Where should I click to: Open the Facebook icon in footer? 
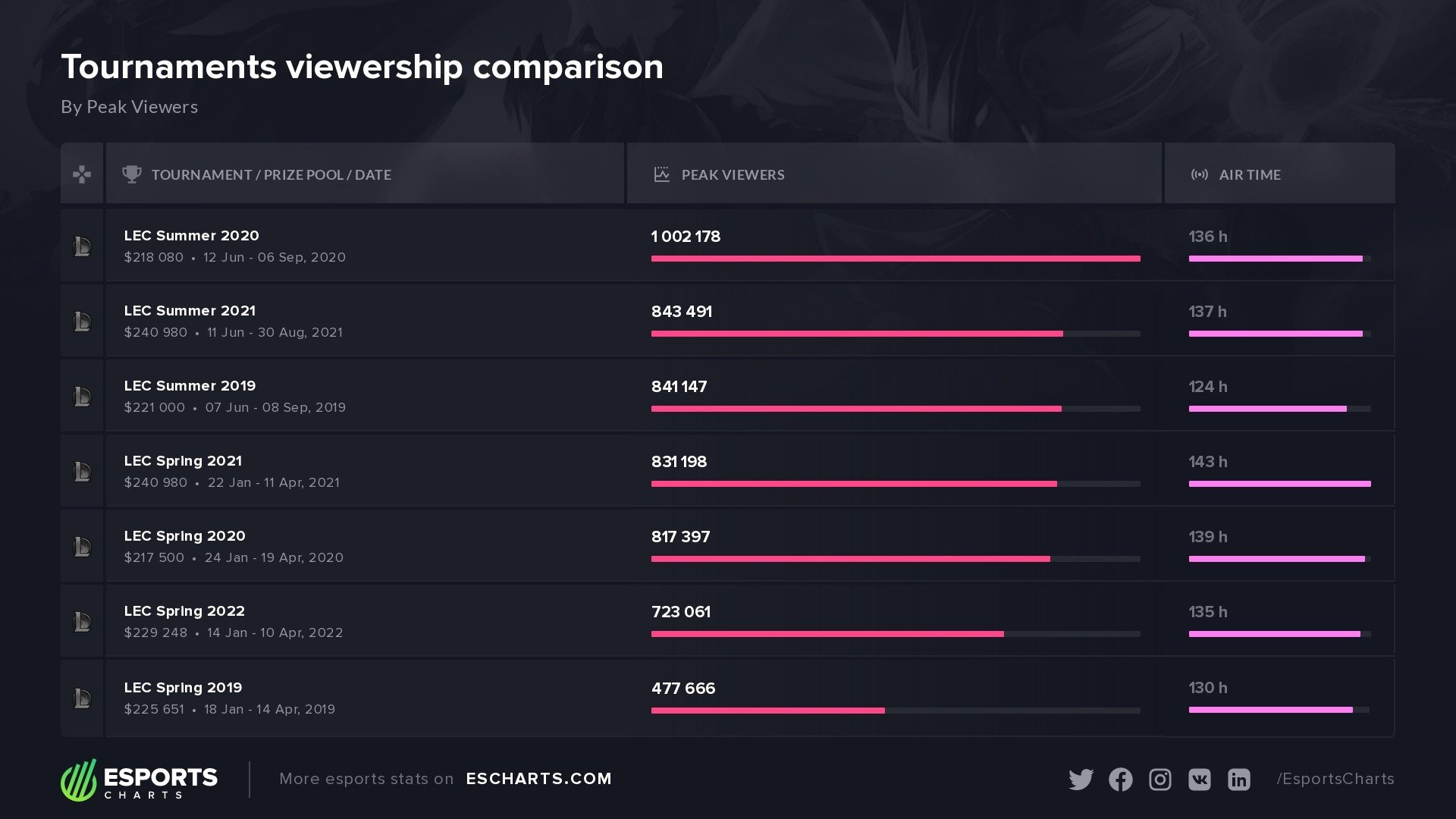(x=1120, y=780)
